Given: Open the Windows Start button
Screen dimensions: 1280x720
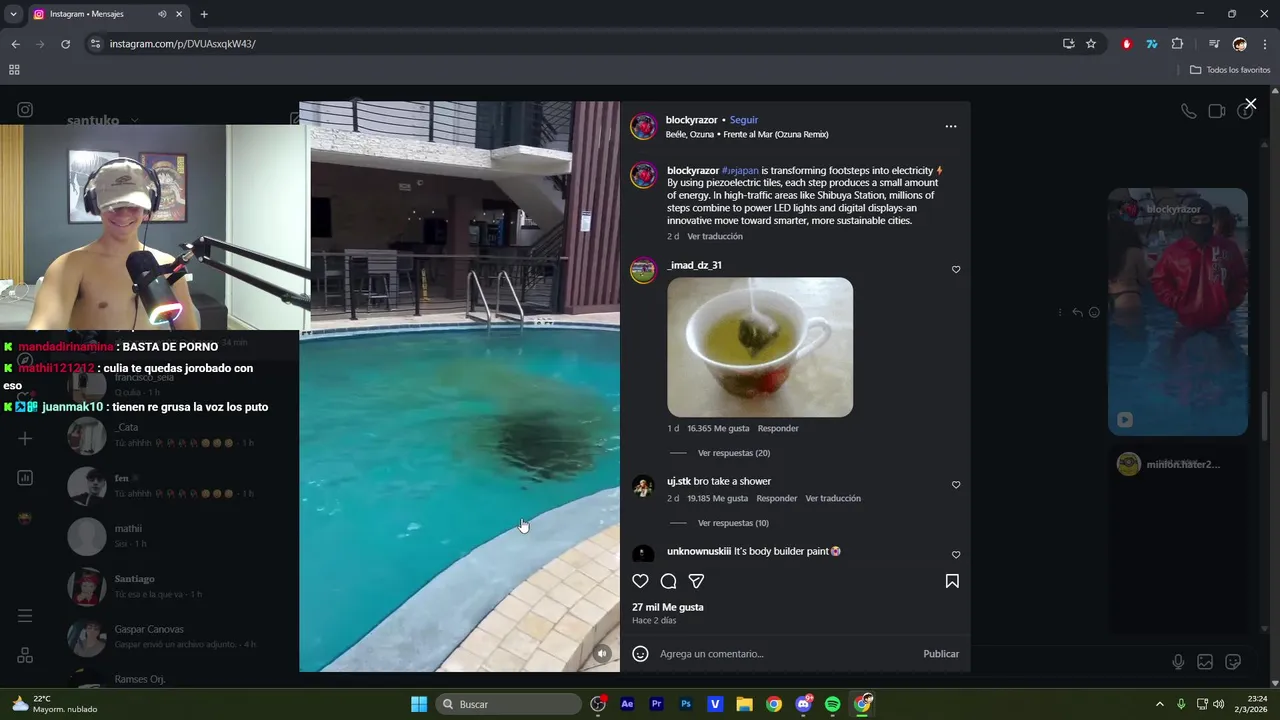Looking at the screenshot, I should (419, 704).
